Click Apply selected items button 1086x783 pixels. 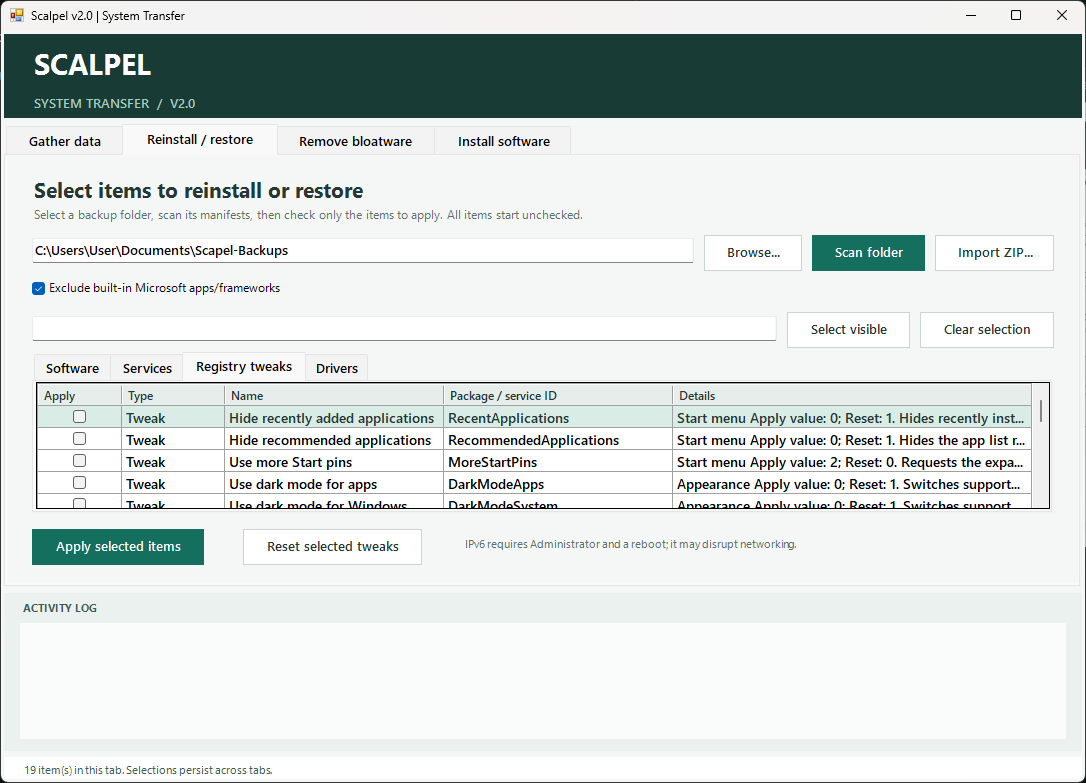[118, 547]
